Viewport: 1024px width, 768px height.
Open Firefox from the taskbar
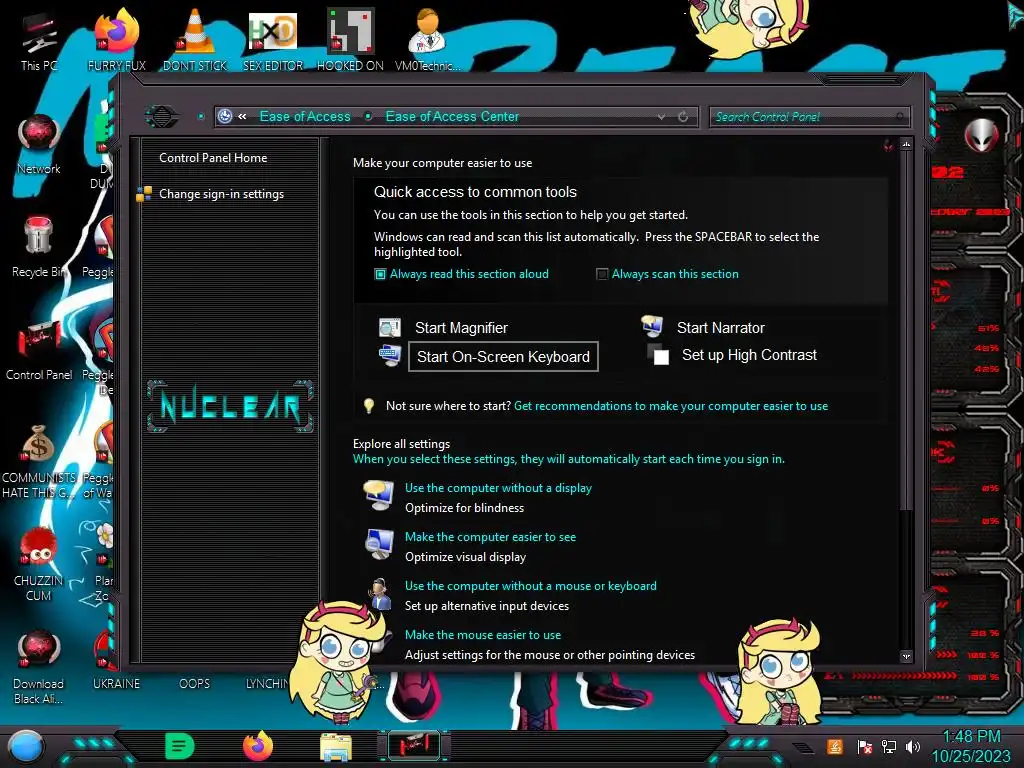coord(258,746)
